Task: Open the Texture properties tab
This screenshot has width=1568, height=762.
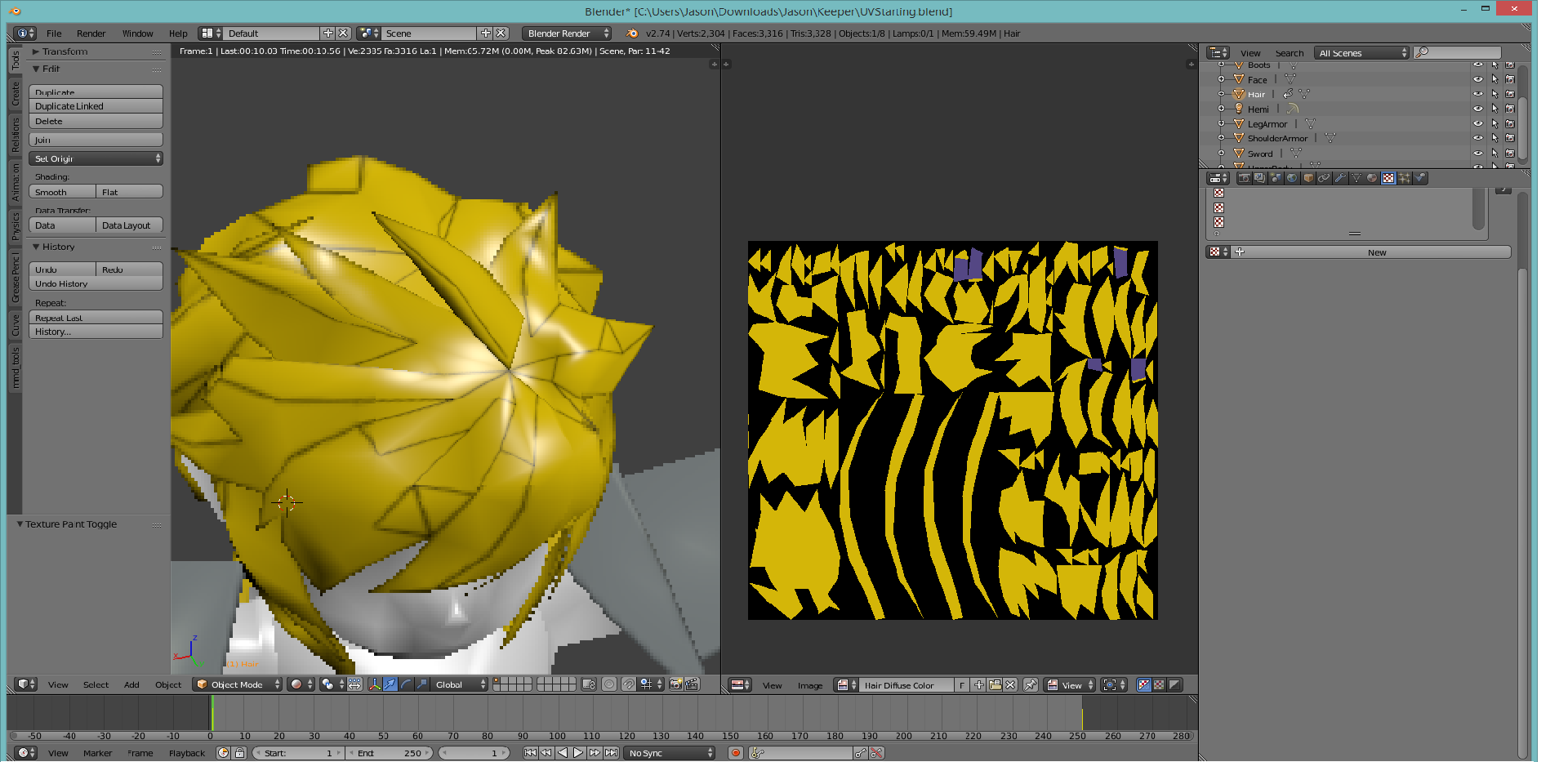Action: coord(1388,178)
